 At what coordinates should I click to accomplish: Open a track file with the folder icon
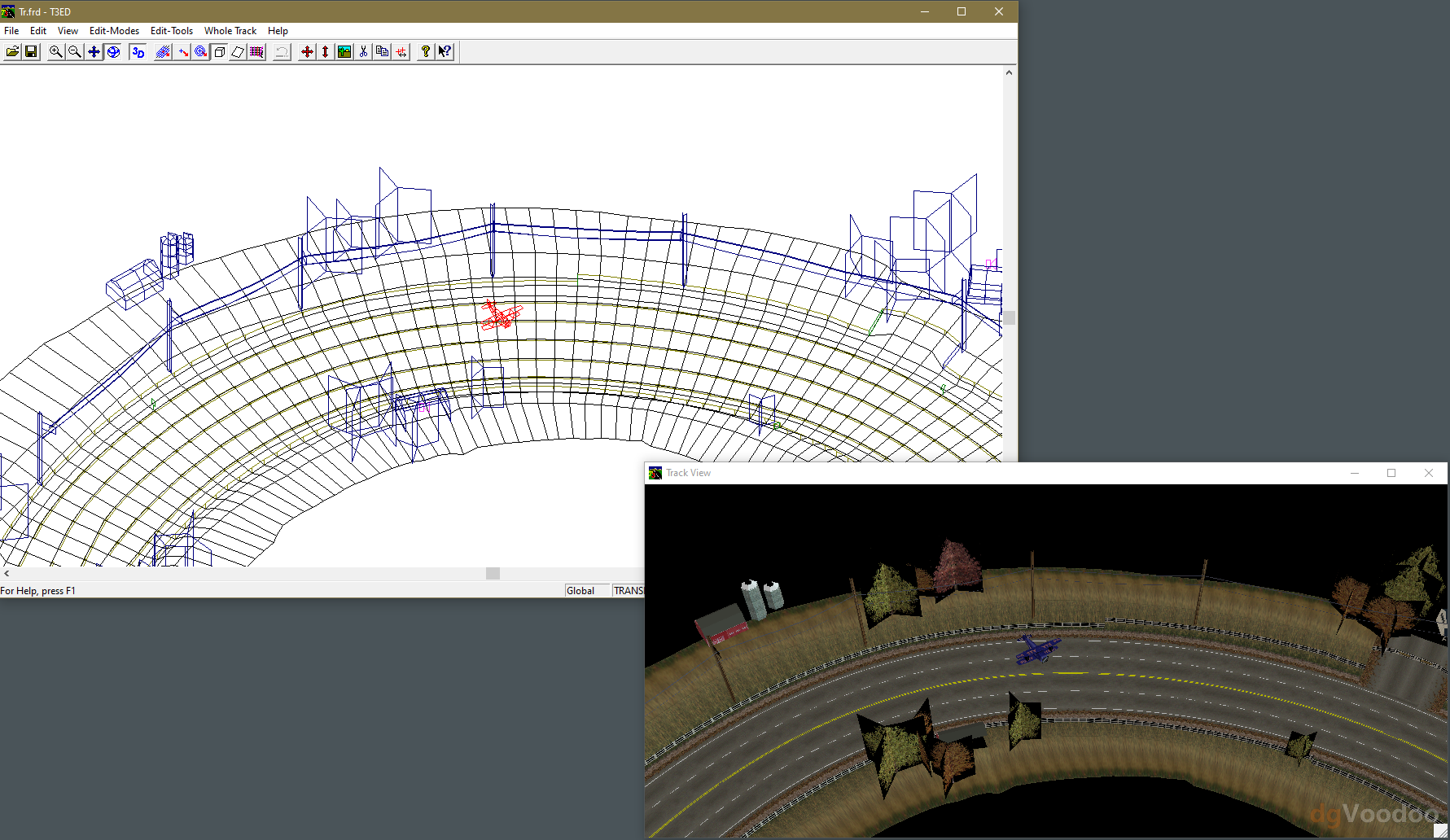[13, 52]
